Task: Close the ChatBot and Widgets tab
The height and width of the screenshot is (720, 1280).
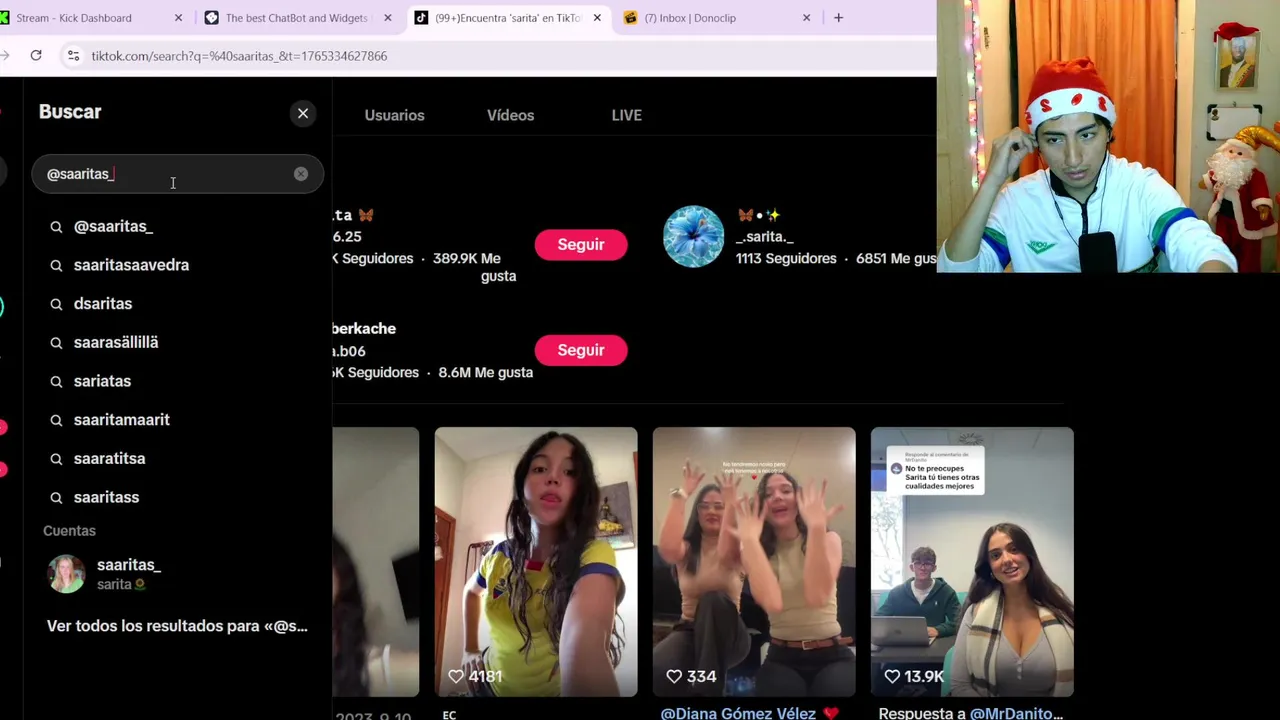Action: pyautogui.click(x=388, y=18)
